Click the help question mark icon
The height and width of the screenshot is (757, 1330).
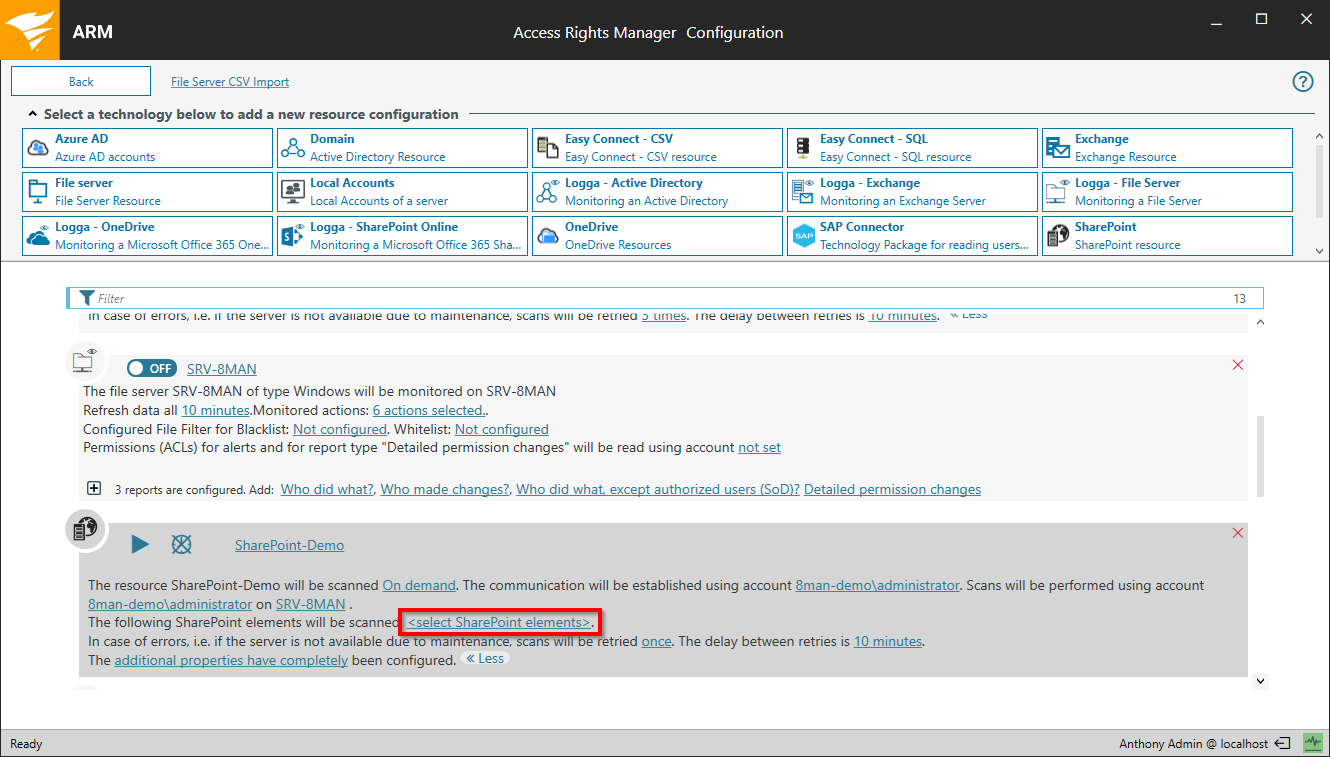click(x=1302, y=82)
